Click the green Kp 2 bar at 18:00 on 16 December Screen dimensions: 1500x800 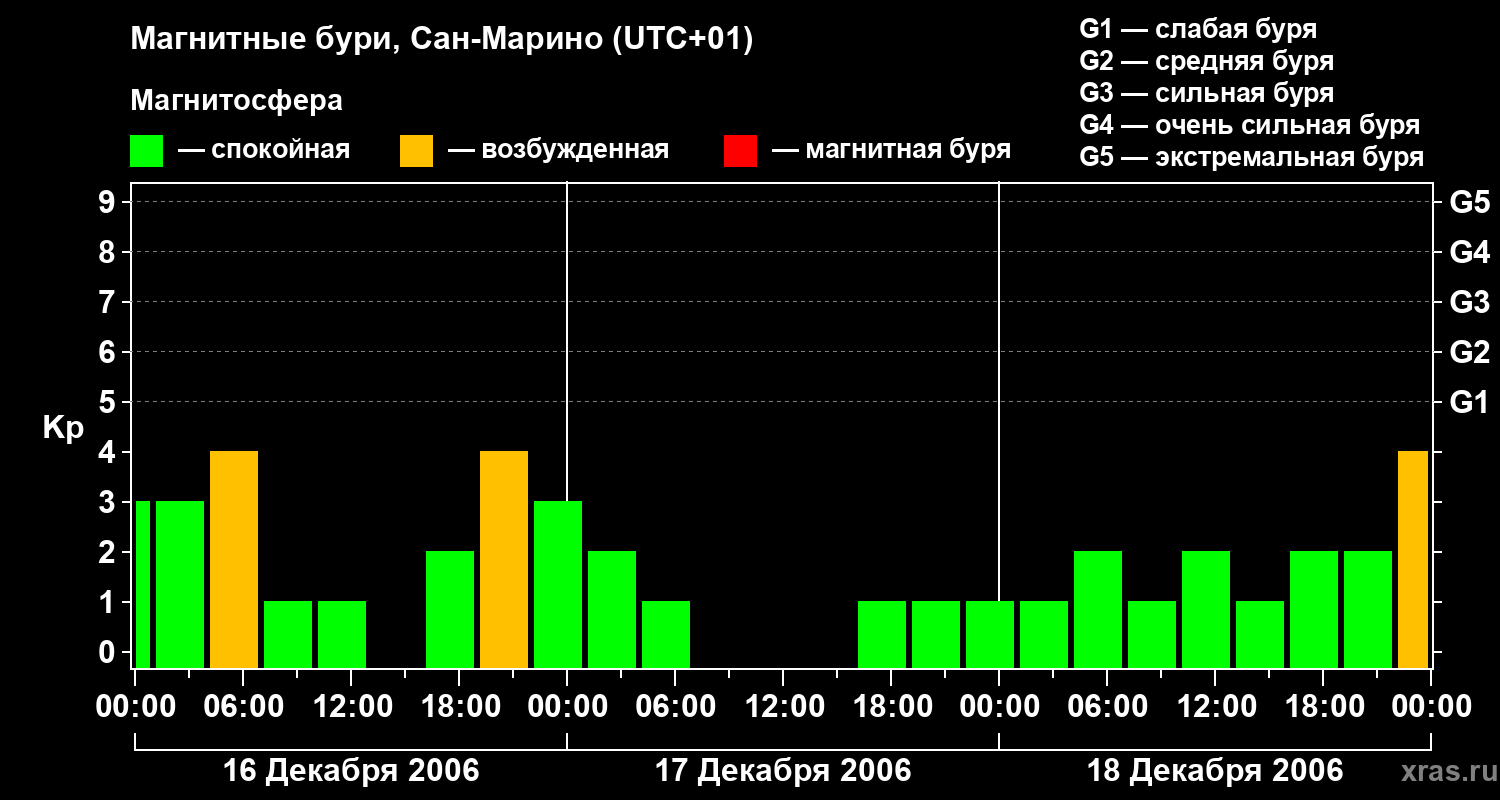coord(450,609)
